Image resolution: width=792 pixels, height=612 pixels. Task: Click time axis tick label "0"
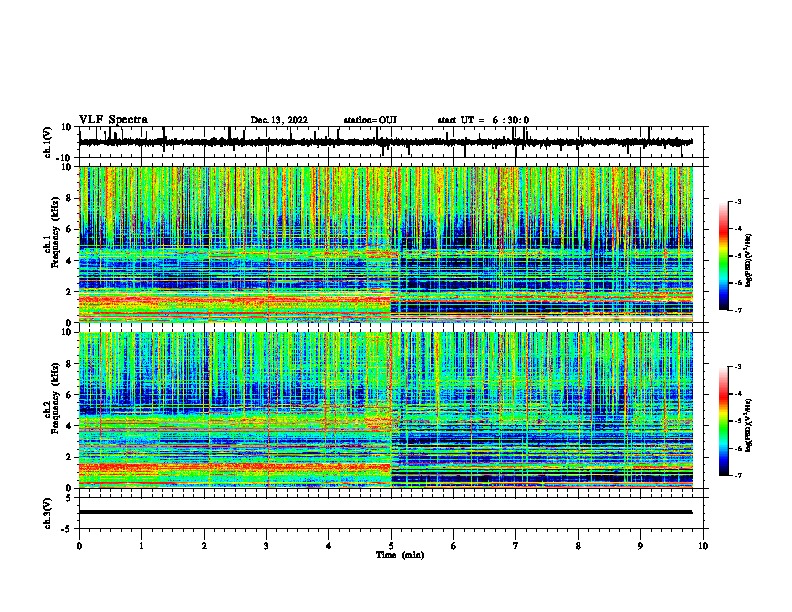tap(79, 546)
